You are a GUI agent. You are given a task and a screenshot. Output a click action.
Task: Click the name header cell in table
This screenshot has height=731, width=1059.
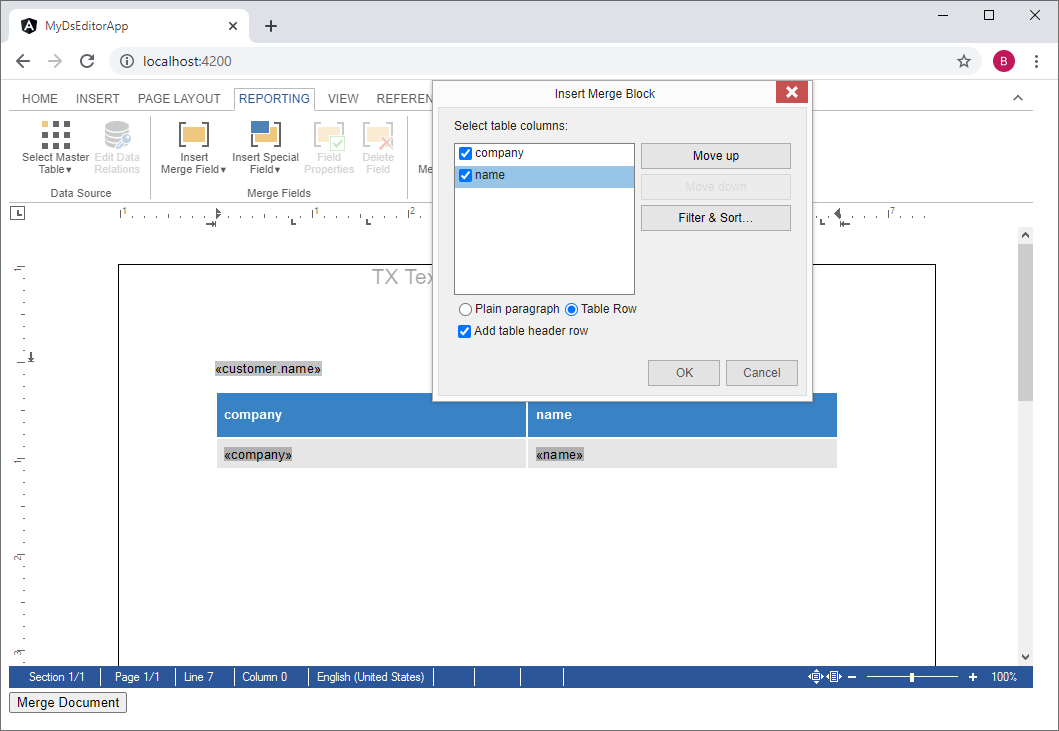[x=682, y=415]
